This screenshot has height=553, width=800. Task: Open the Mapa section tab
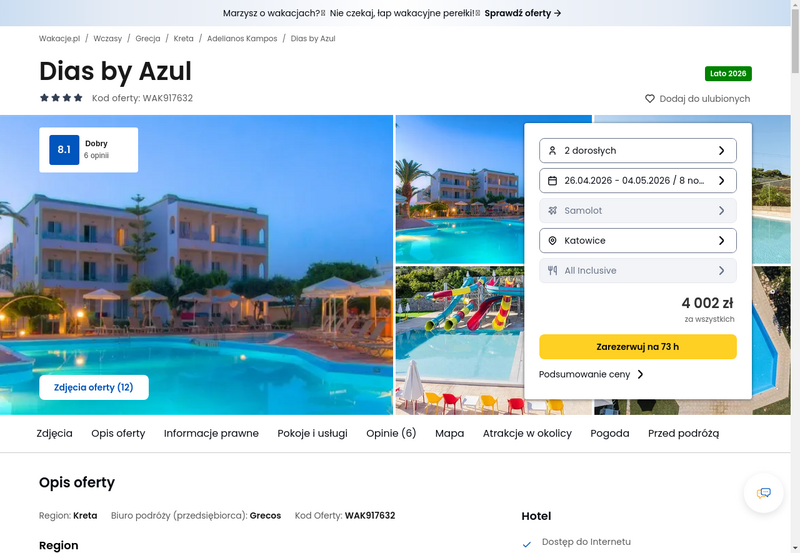pyautogui.click(x=449, y=433)
